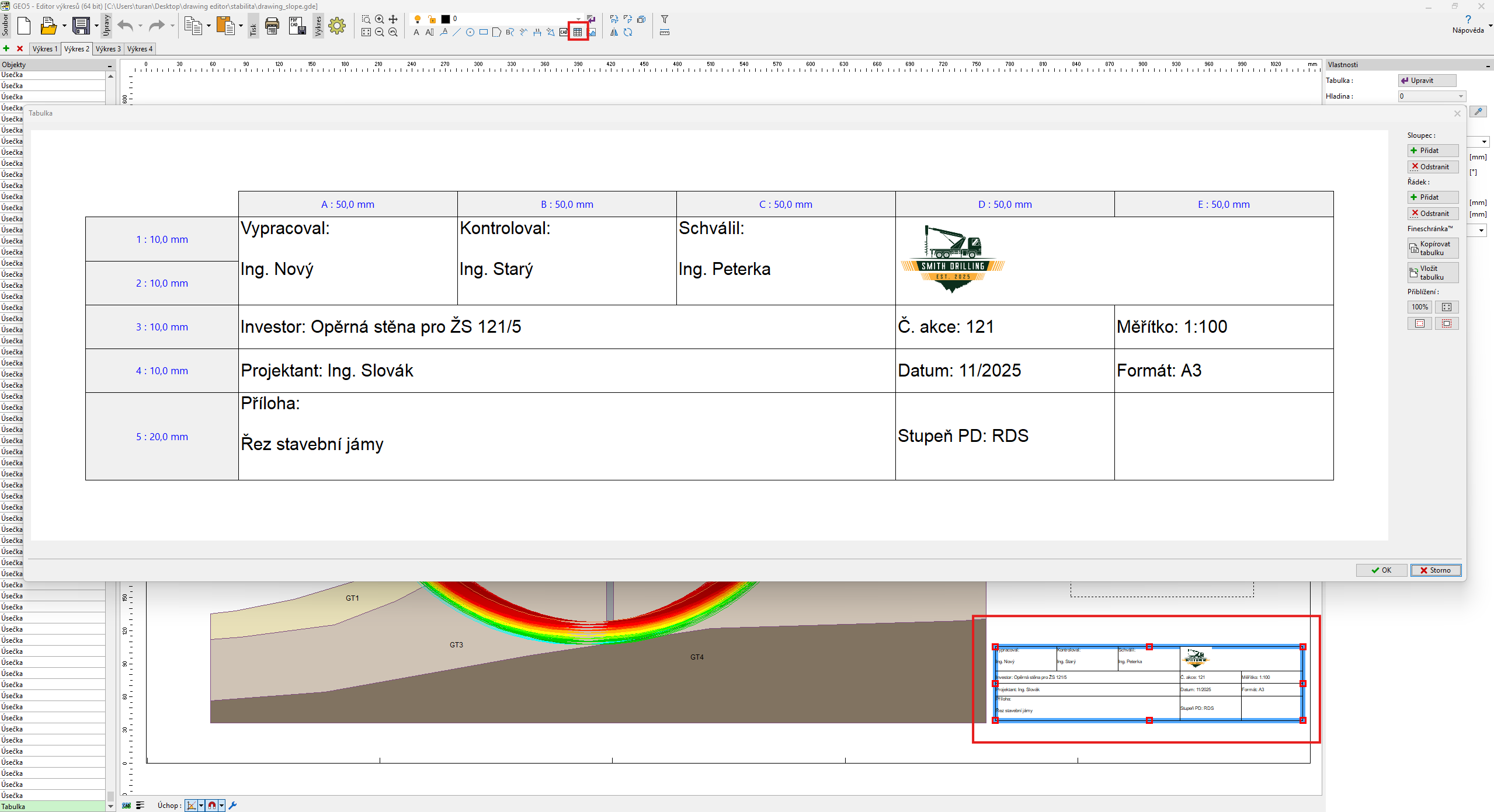Open the print dialog via printer icon
This screenshot has width=1494, height=812.
(272, 26)
